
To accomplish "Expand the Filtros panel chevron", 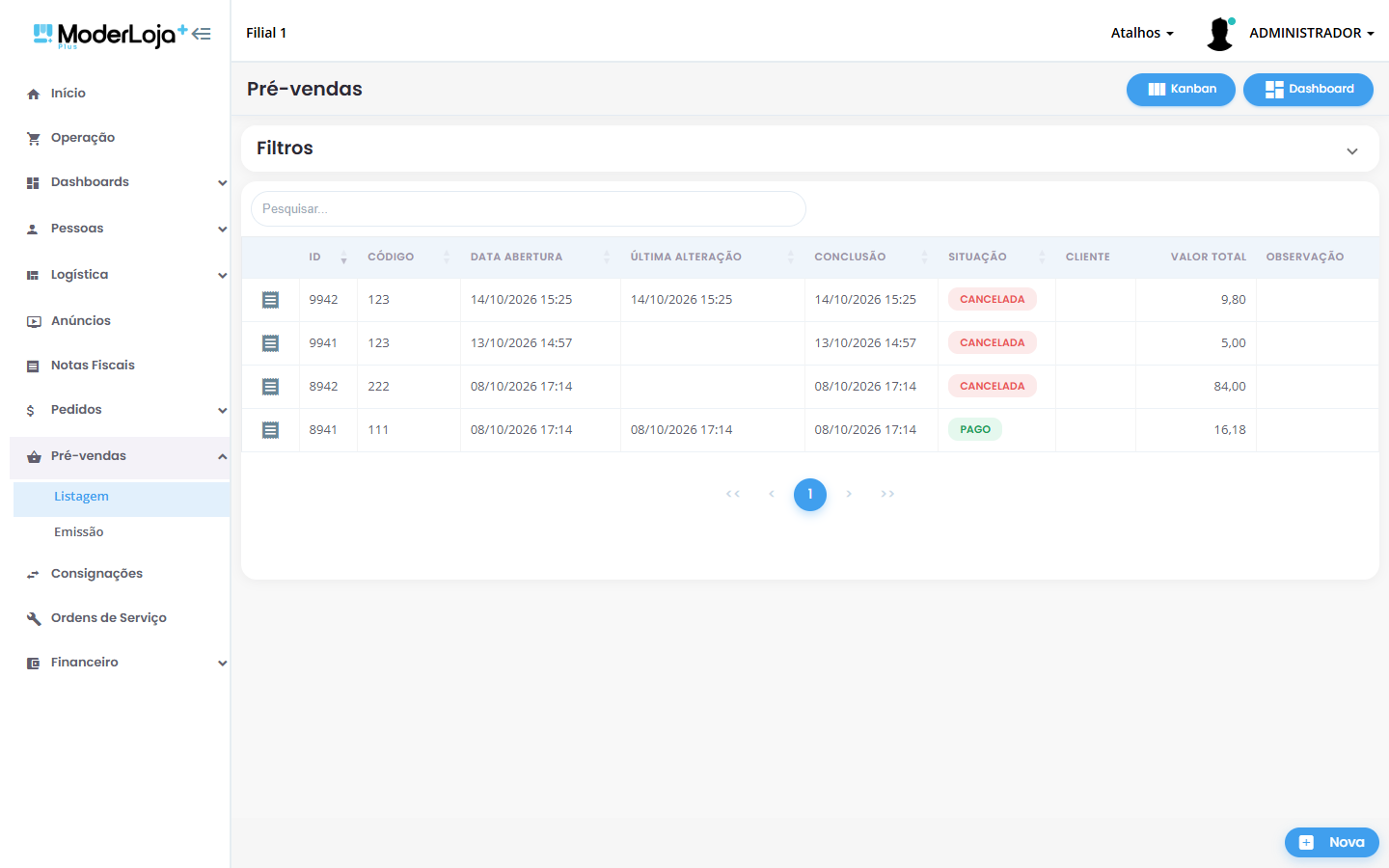I will point(1352,150).
